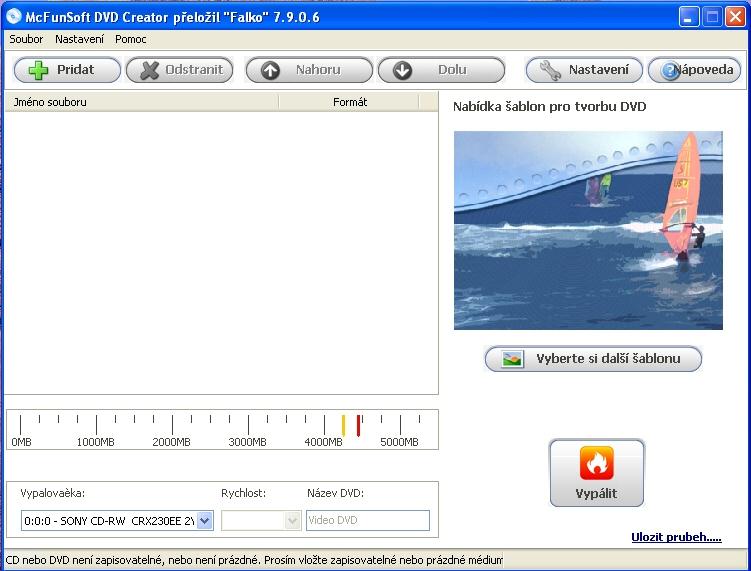751x571 pixels.
Task: Close the McFunSoft DVD Creator window
Action: [735, 17]
